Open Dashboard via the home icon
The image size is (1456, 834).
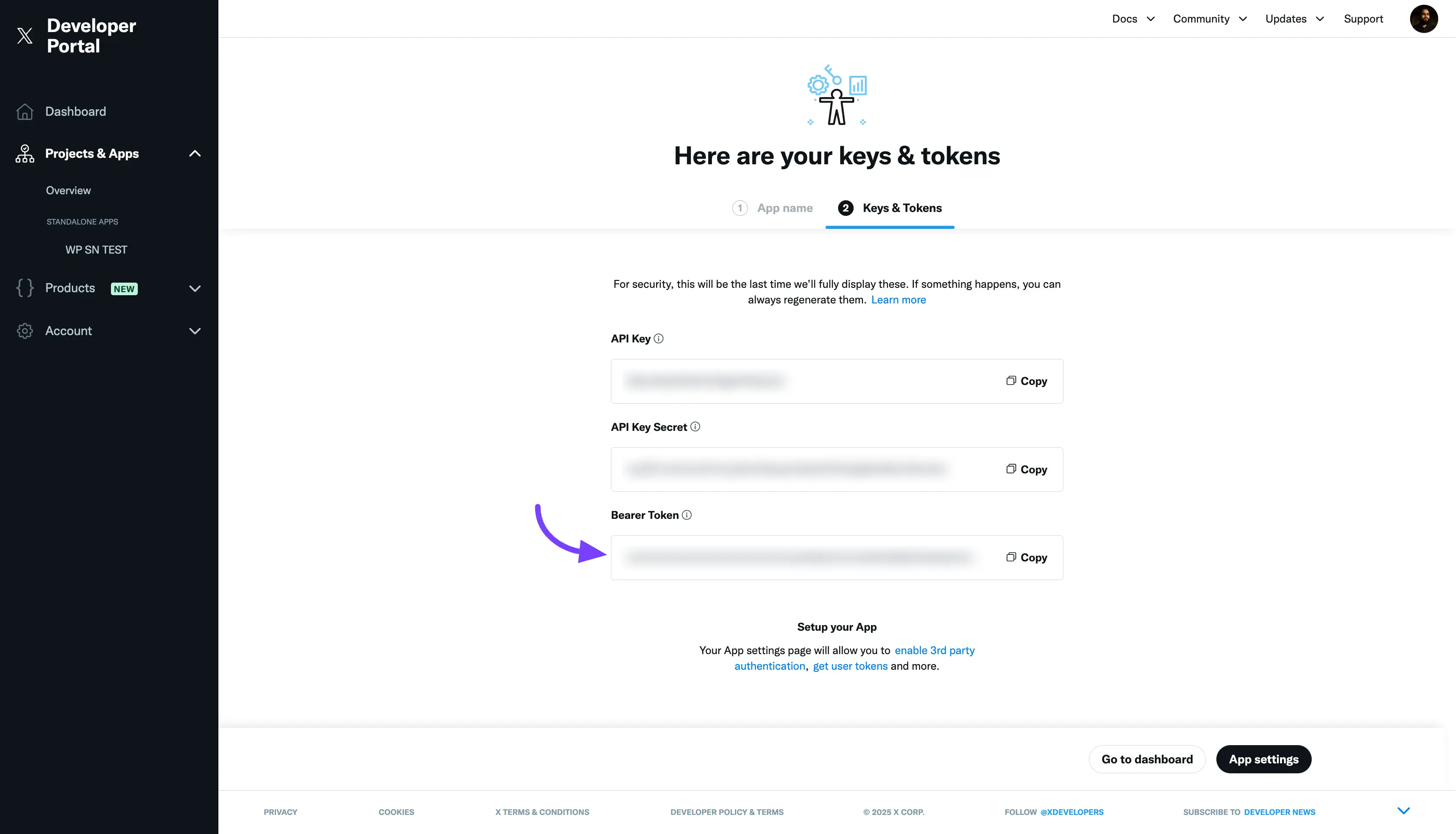(x=25, y=112)
